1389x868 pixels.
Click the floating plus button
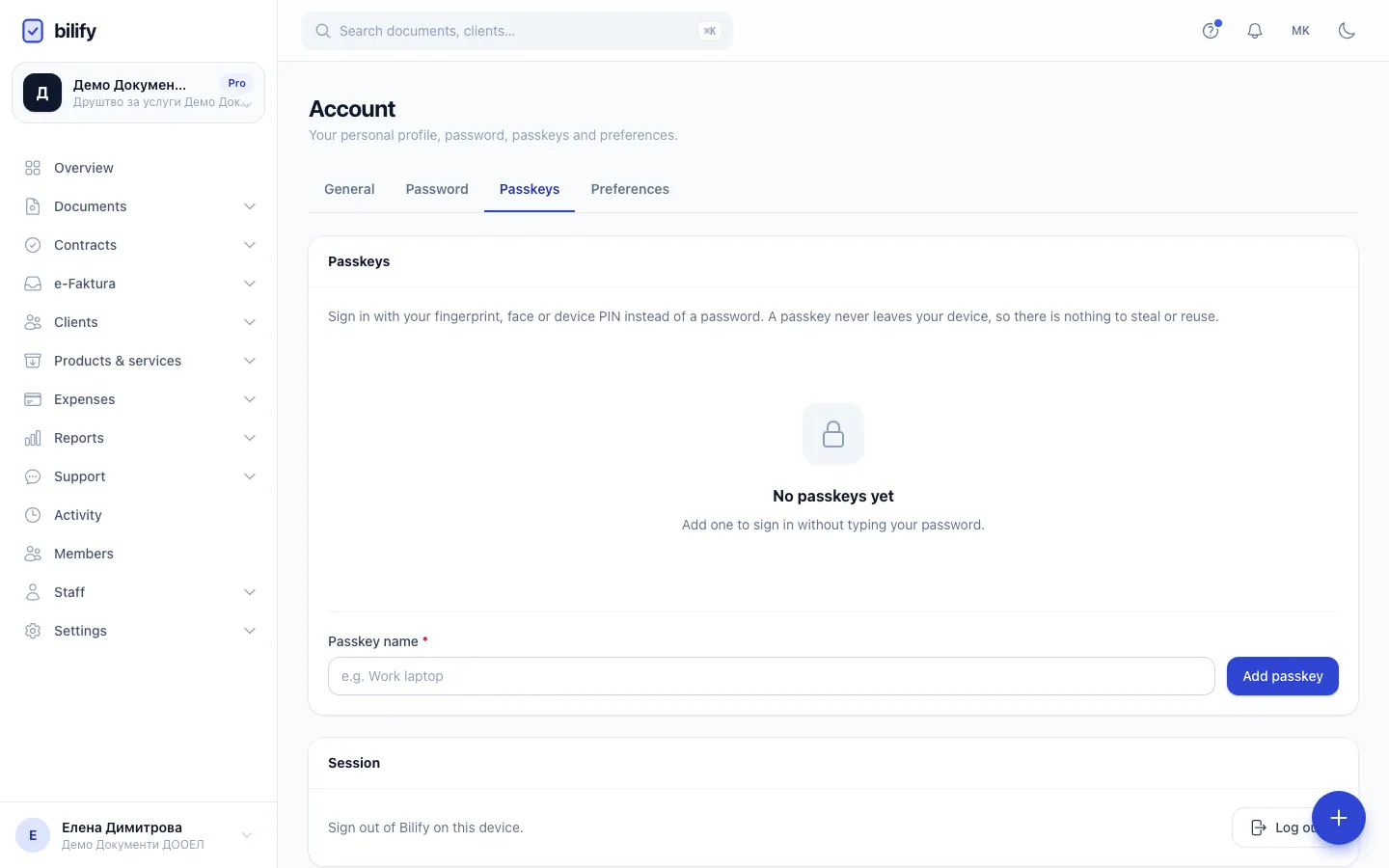pyautogui.click(x=1339, y=818)
